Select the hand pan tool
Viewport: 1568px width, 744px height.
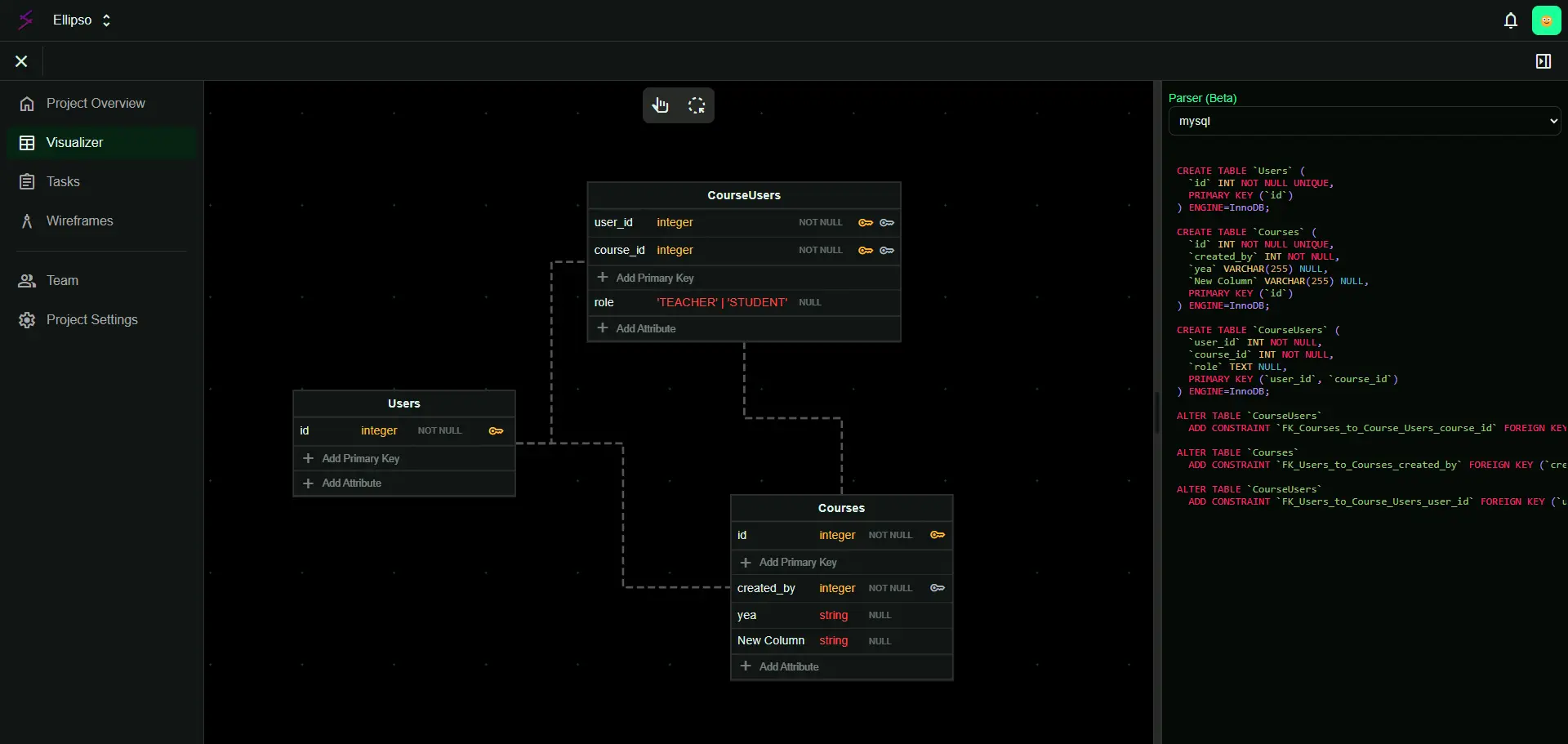point(661,105)
